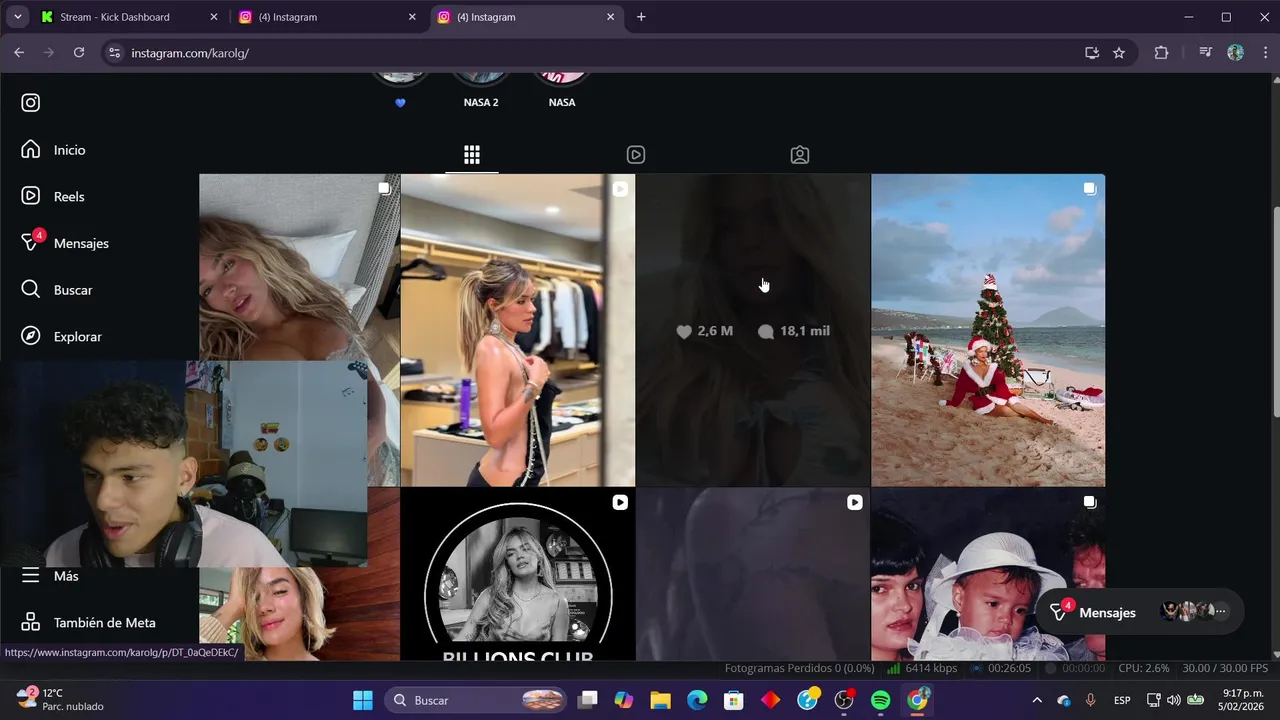Viewport: 1280px width, 720px height.
Task: Open the Billions Club post
Action: click(x=518, y=574)
